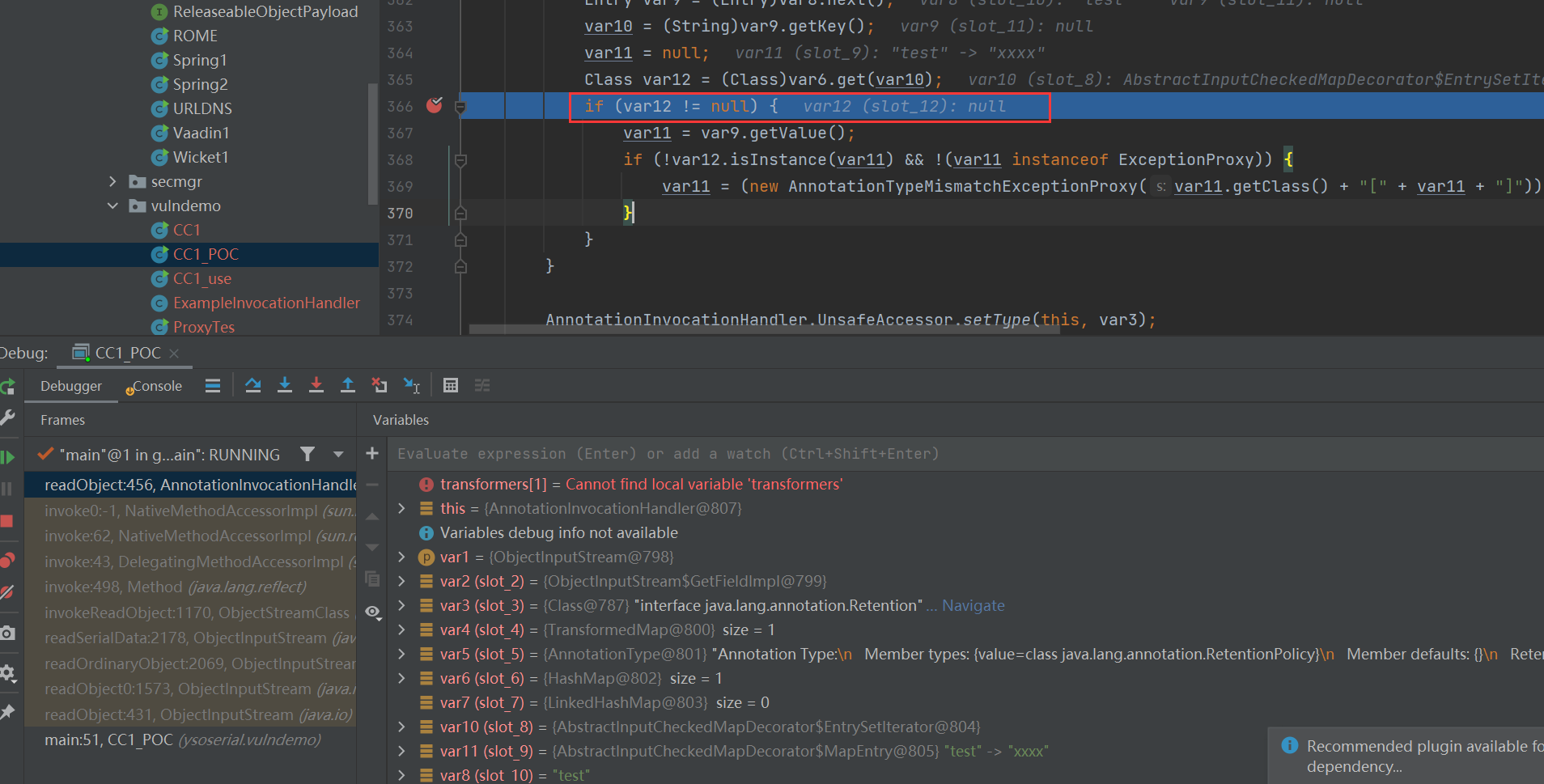The width and height of the screenshot is (1544, 784).
Task: Click the Run to Cursor icon
Action: pyautogui.click(x=411, y=385)
